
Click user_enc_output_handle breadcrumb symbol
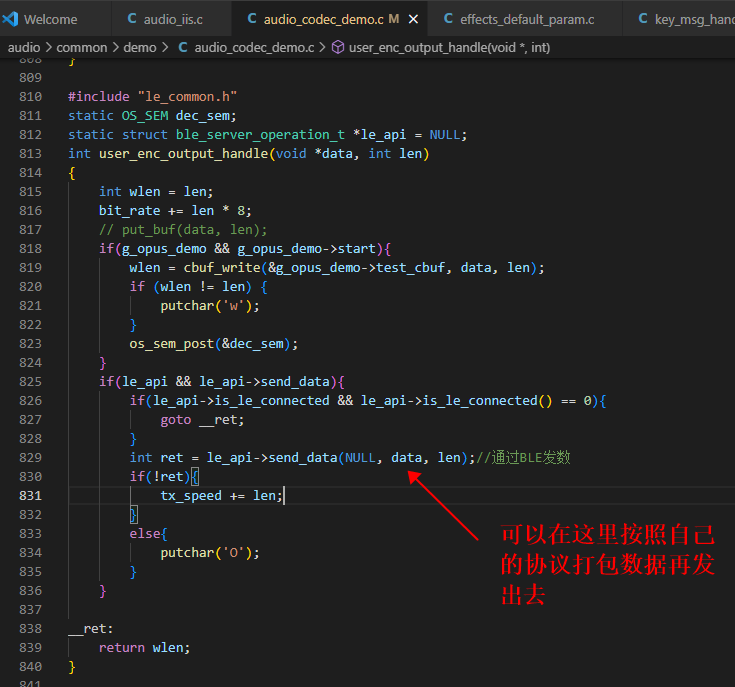click(449, 47)
